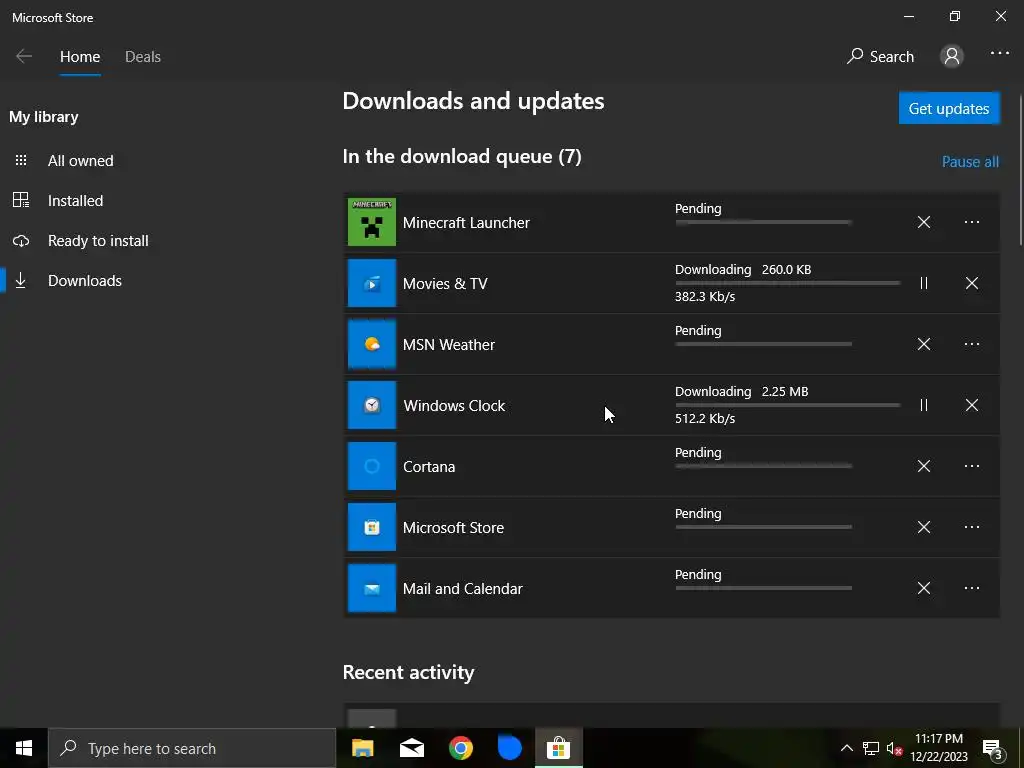Open the Mail app from taskbar

[x=411, y=748]
